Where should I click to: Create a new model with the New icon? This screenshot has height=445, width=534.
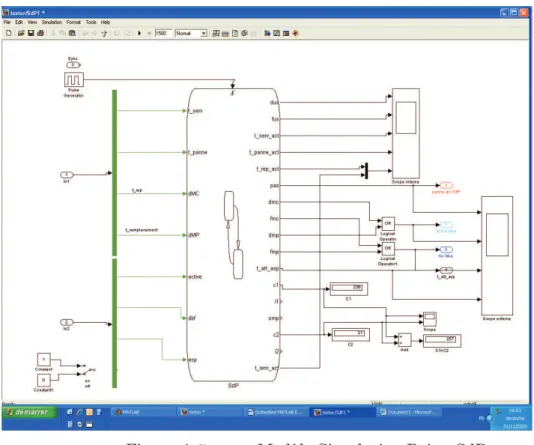(x=9, y=33)
